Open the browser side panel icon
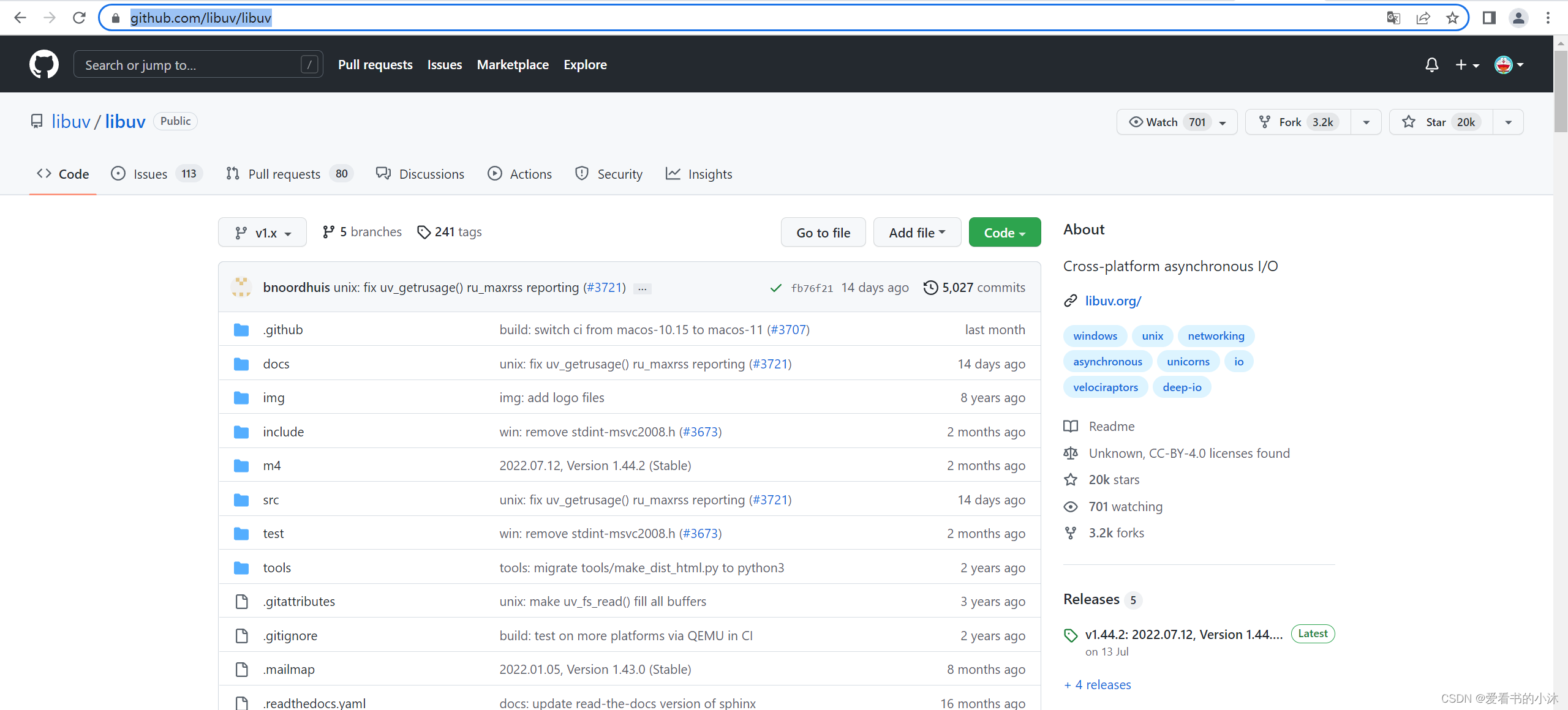Screen dimensions: 1568x710 [1489, 18]
